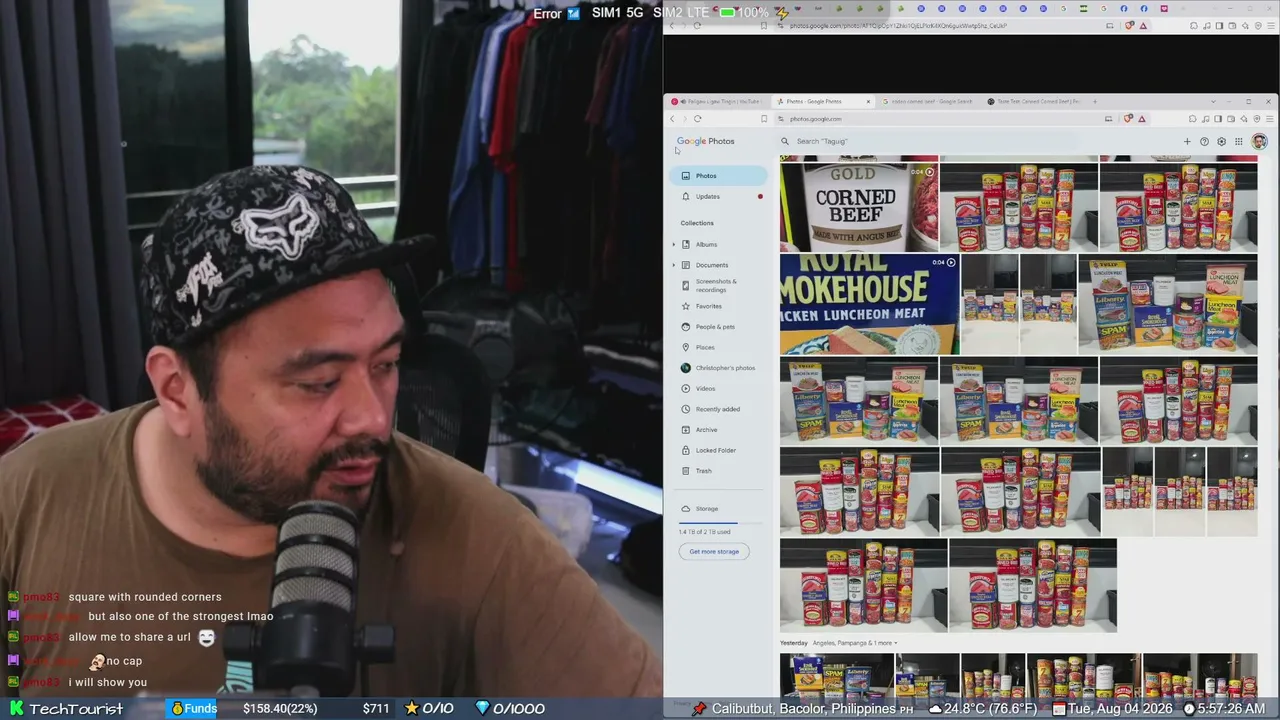This screenshot has height=720, width=1280.
Task: Open Screenshots & recordings collection
Action: (716, 286)
